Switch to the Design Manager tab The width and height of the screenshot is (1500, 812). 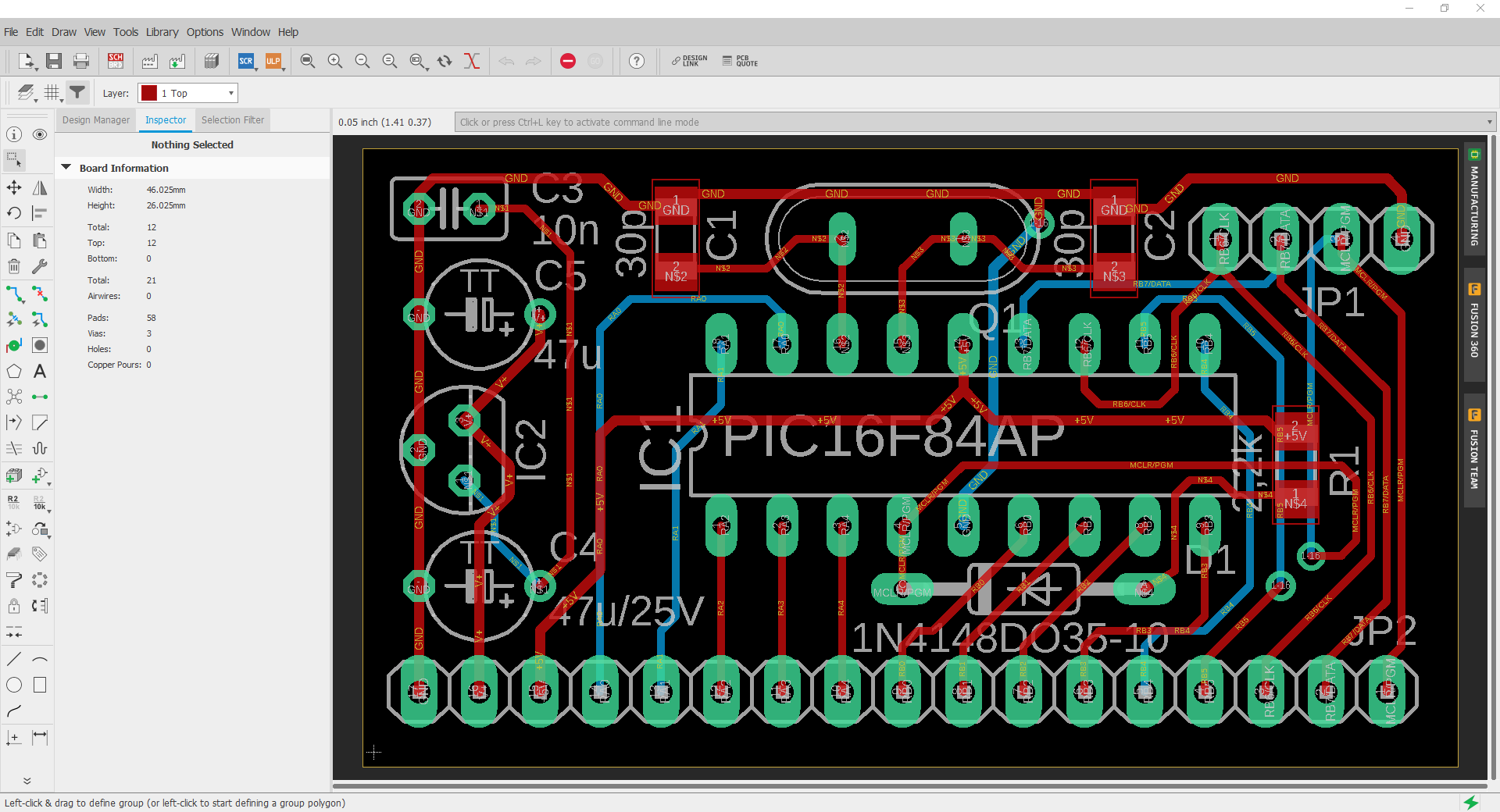[x=95, y=119]
